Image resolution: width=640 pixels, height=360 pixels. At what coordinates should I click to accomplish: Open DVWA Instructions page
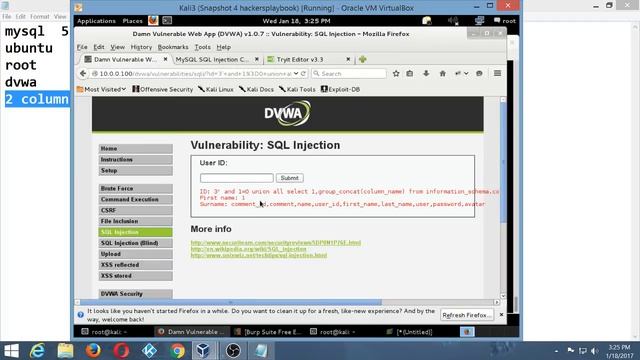[136, 160]
